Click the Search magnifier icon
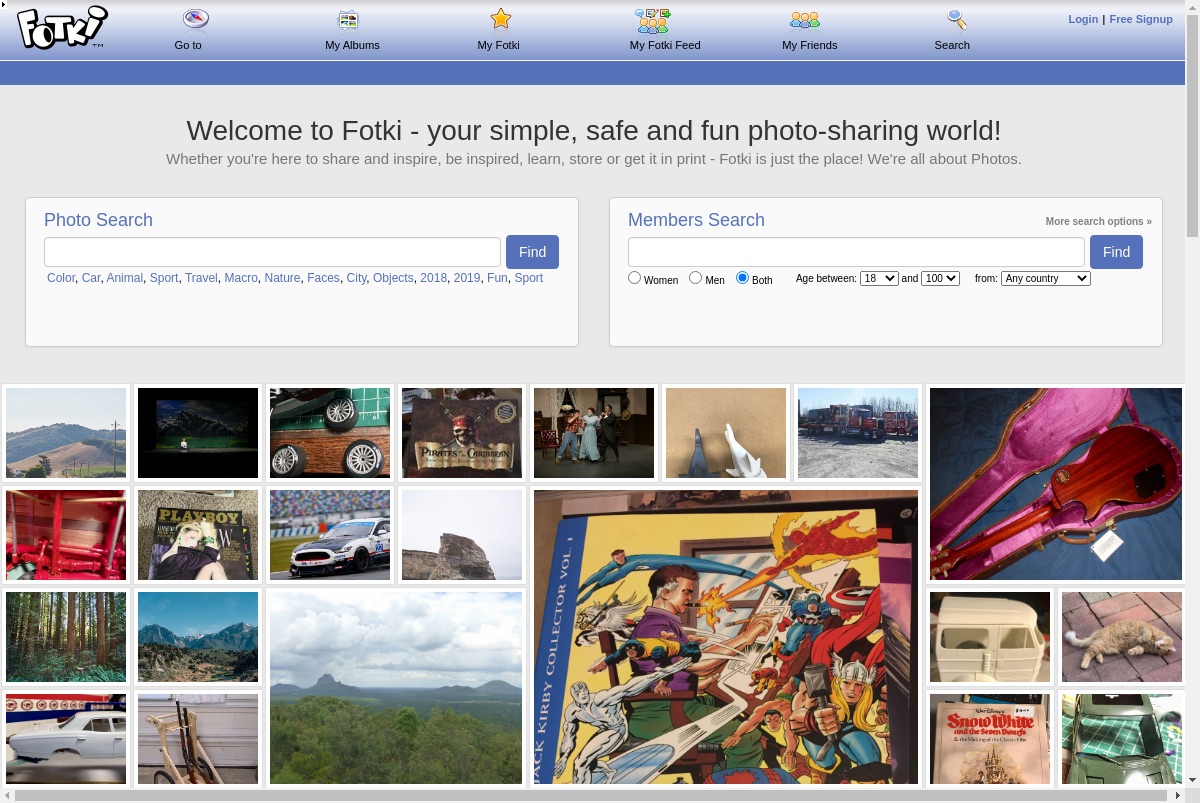Screen dimensions: 1200x803 957,19
